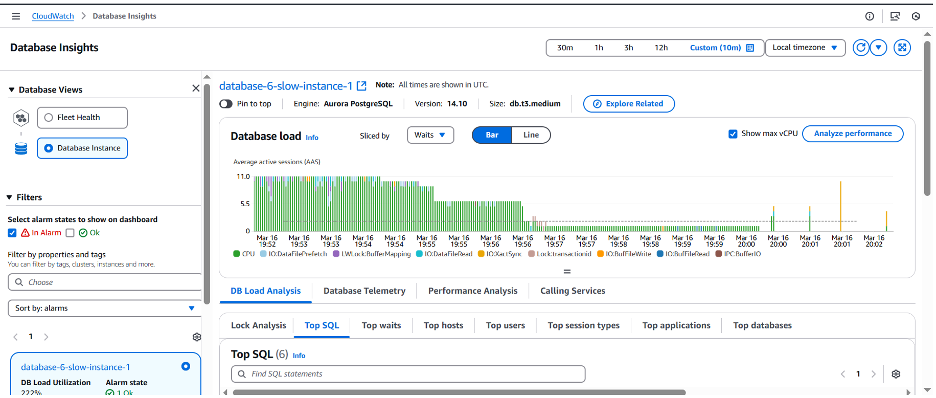Uncheck the Show max vCPU checkbox
This screenshot has width=936, height=398.
coord(733,134)
